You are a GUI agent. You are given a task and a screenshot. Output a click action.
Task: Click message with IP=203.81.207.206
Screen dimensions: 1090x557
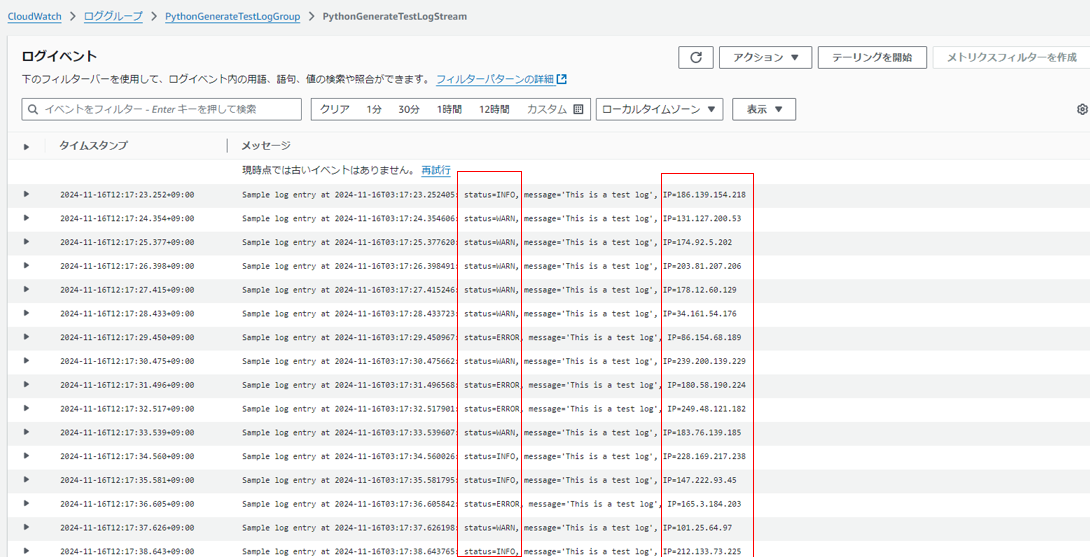491,266
